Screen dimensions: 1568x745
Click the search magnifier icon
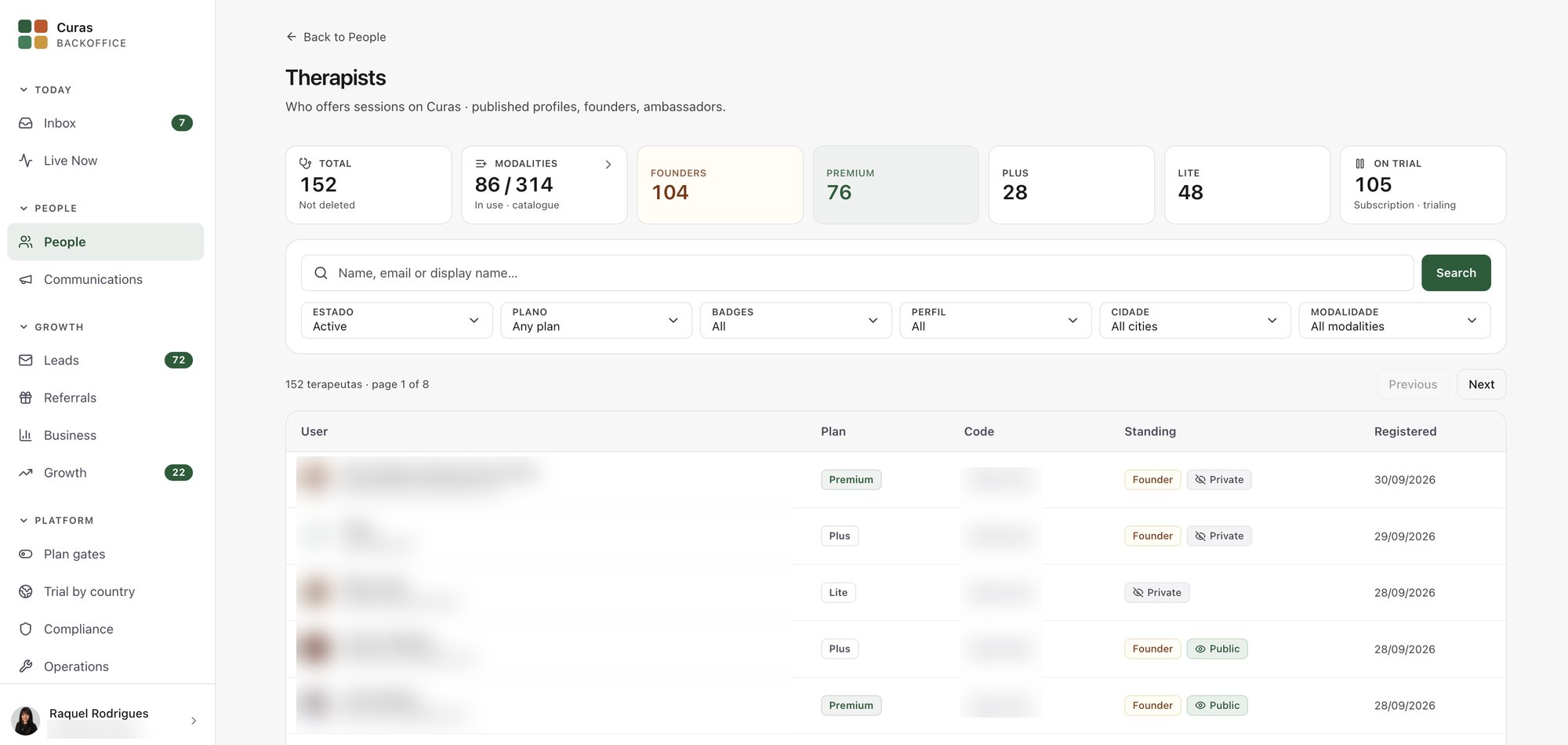[321, 274]
